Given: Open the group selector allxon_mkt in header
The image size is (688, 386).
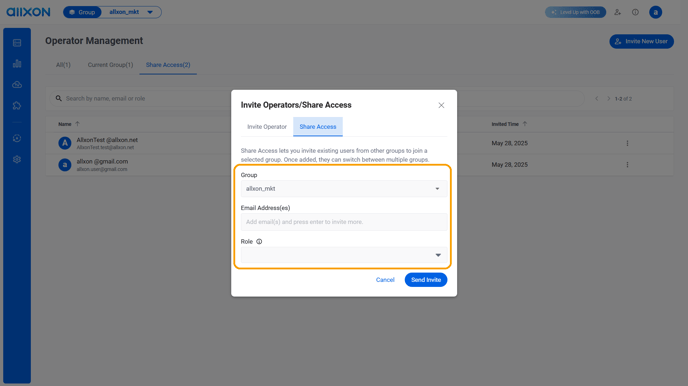Looking at the screenshot, I should click(x=131, y=12).
